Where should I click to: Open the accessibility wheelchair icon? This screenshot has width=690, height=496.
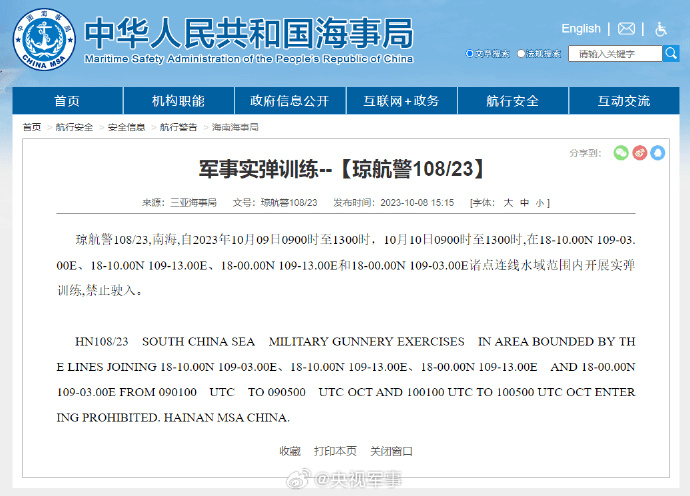(661, 29)
